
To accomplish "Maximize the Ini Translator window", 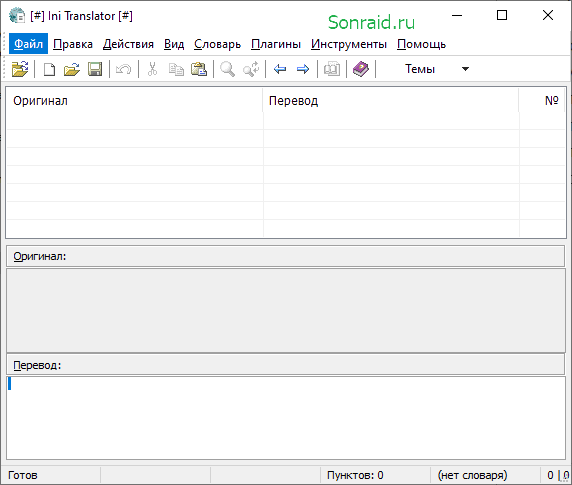I will coord(502,15).
